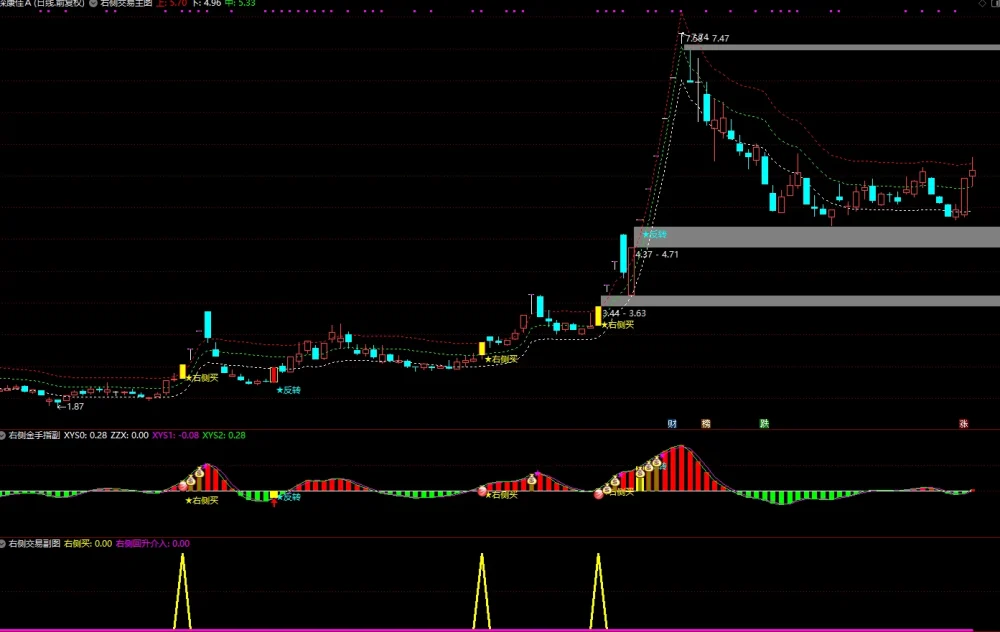This screenshot has width=1000, height=632.
Task: Click the red up arrow under the yellow histogram bar
Action: pyautogui.click(x=274, y=503)
